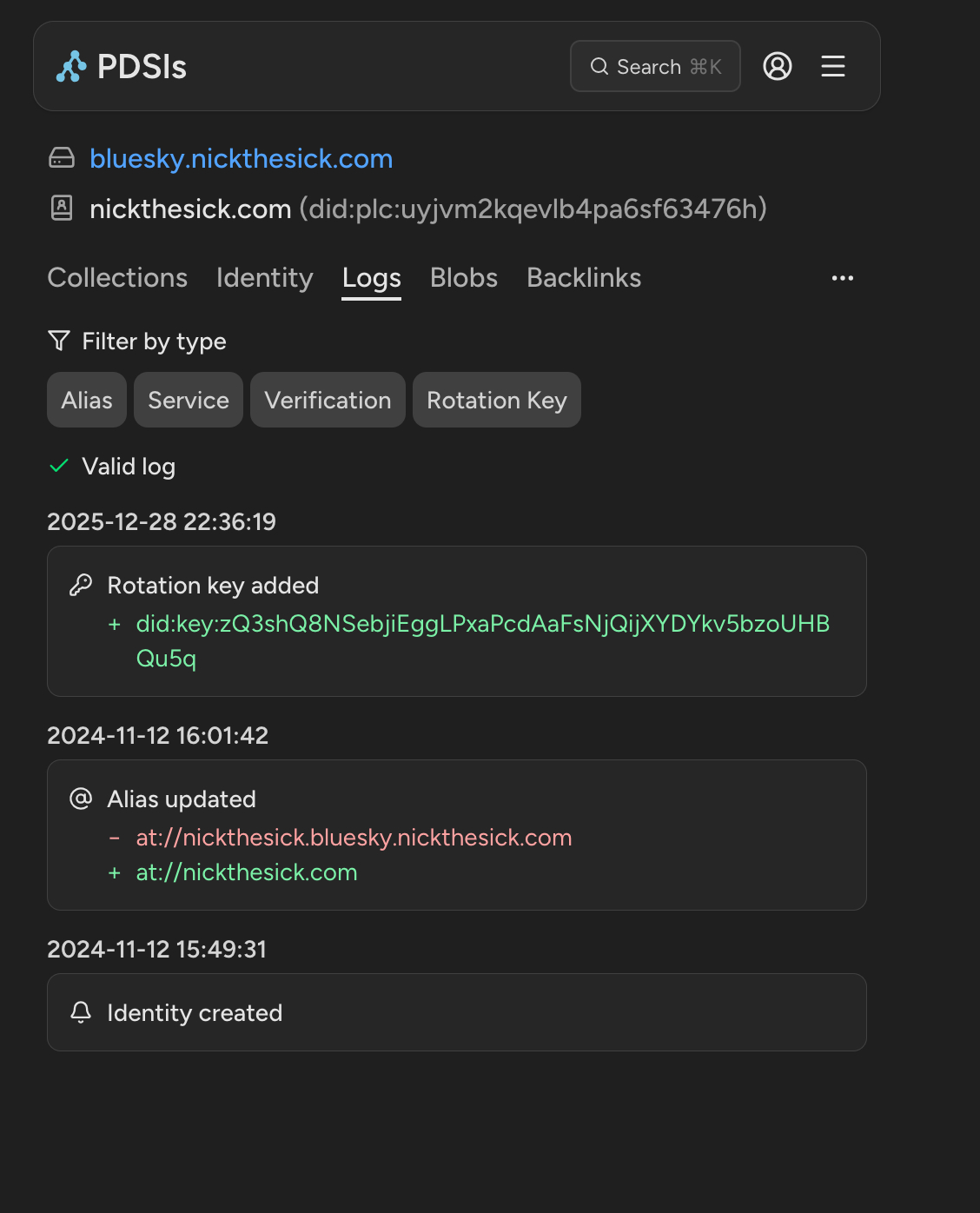Image resolution: width=980 pixels, height=1213 pixels.
Task: Toggle the Verification filter chip
Action: pos(328,400)
